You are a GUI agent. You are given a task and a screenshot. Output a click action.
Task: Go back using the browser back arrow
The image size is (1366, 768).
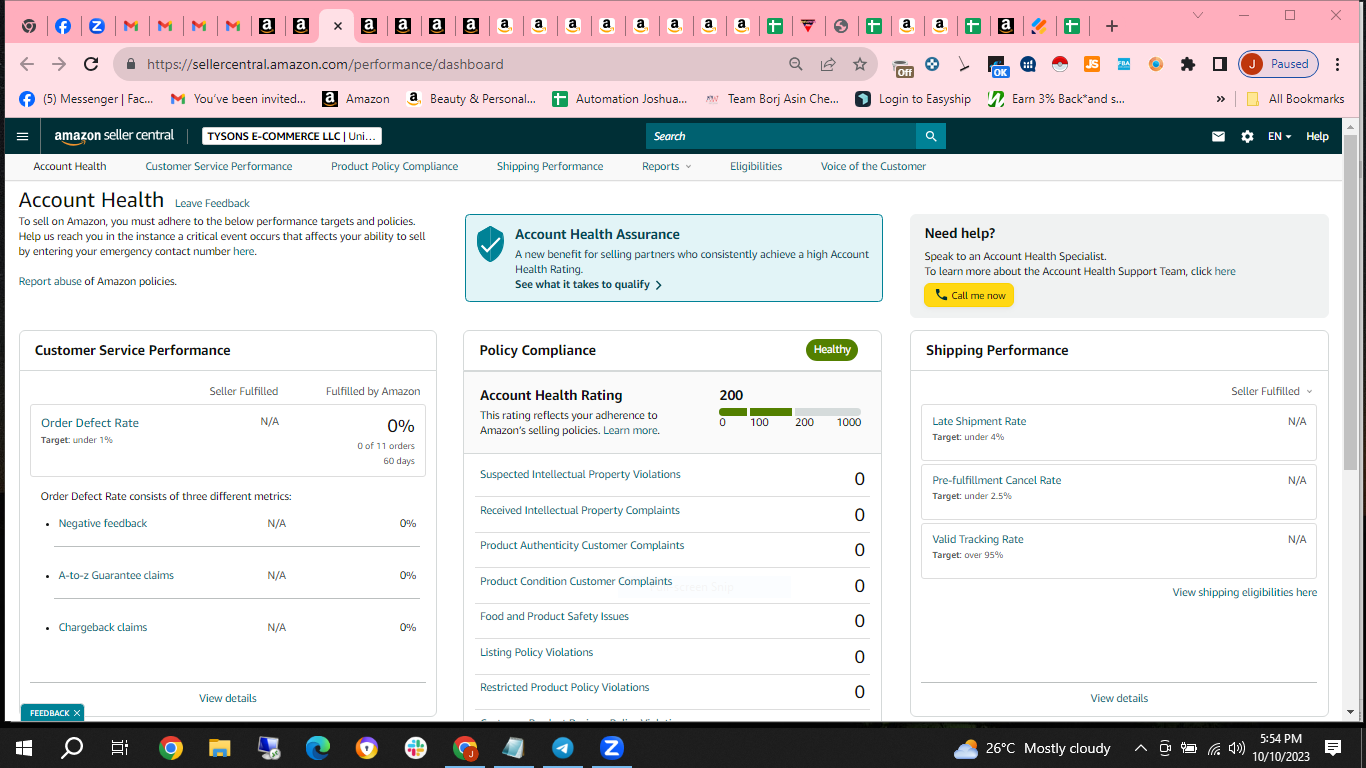click(27, 64)
